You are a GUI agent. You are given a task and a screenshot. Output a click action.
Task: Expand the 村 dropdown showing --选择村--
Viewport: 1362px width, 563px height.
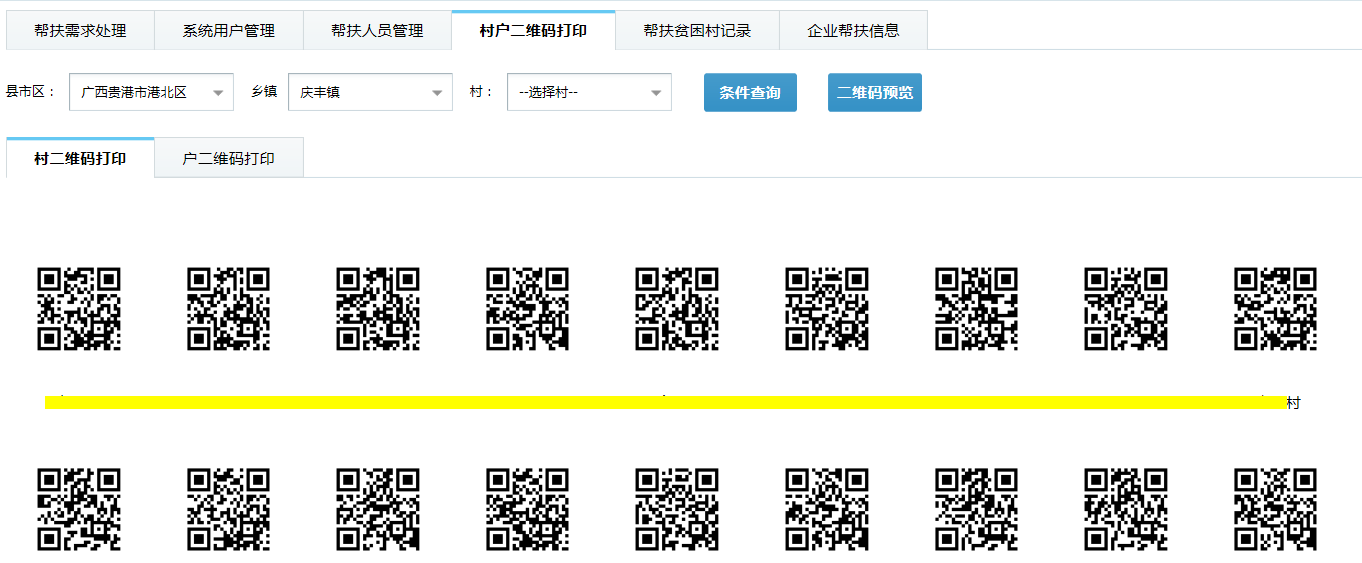tap(589, 92)
